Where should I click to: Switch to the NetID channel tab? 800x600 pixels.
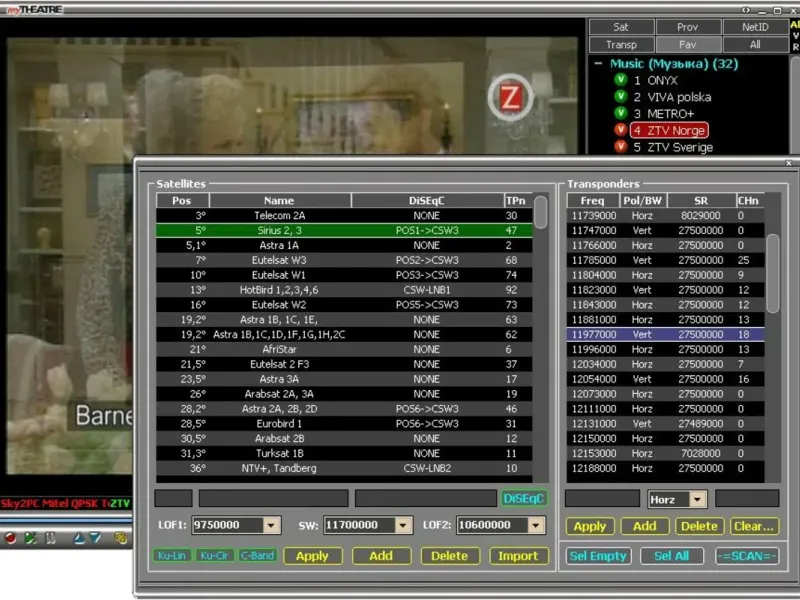point(755,27)
